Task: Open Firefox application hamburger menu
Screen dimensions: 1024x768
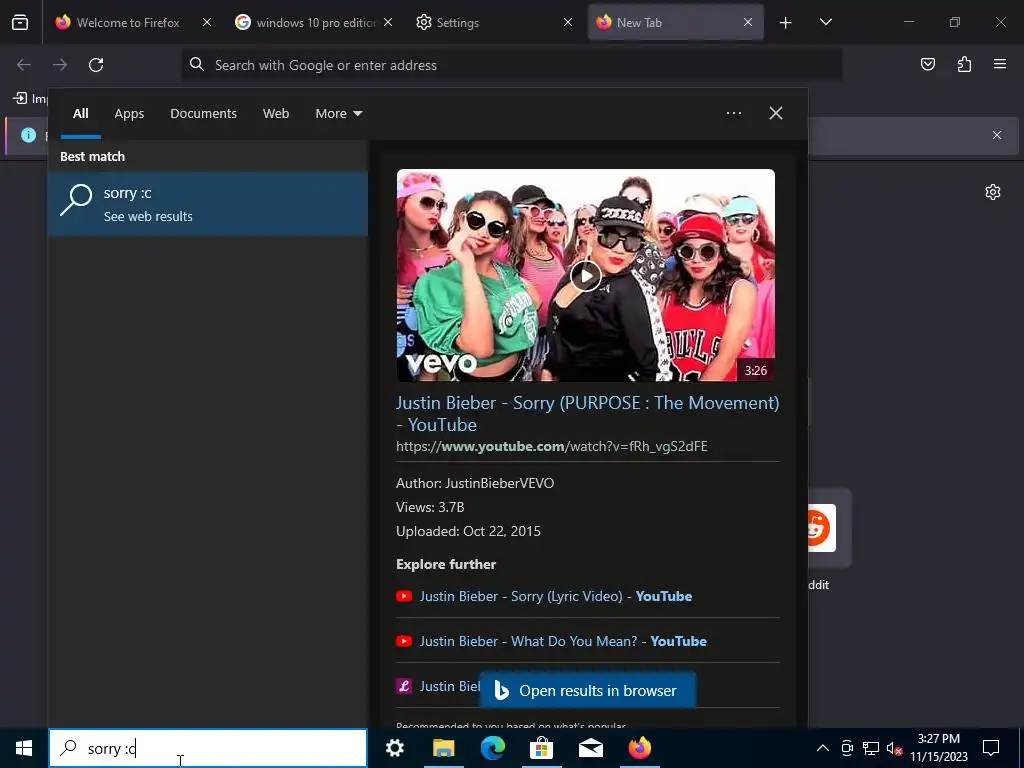Action: 1000,64
